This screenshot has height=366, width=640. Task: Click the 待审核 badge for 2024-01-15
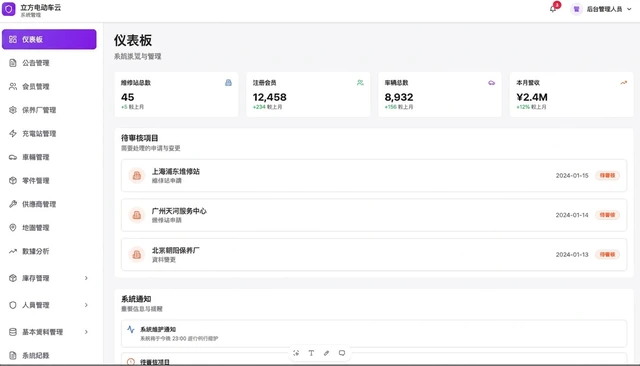(607, 175)
